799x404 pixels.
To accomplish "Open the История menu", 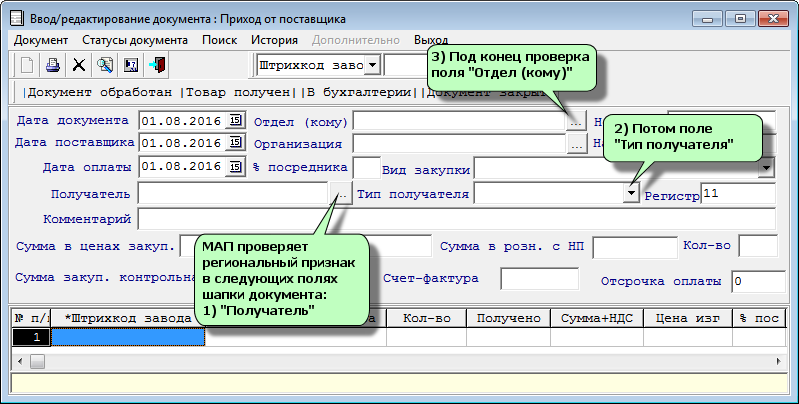I will click(x=274, y=40).
